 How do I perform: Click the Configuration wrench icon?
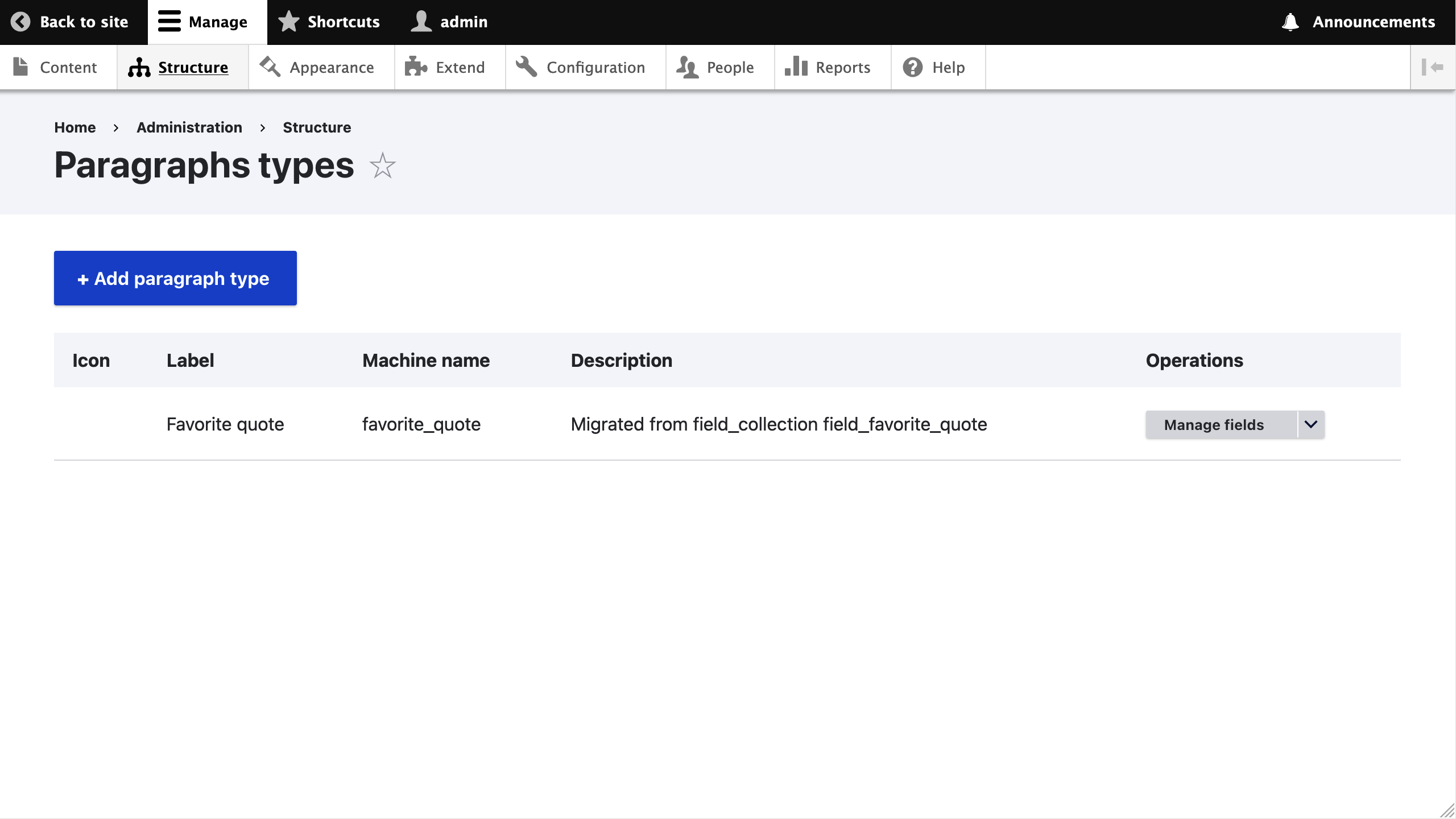pyautogui.click(x=526, y=67)
